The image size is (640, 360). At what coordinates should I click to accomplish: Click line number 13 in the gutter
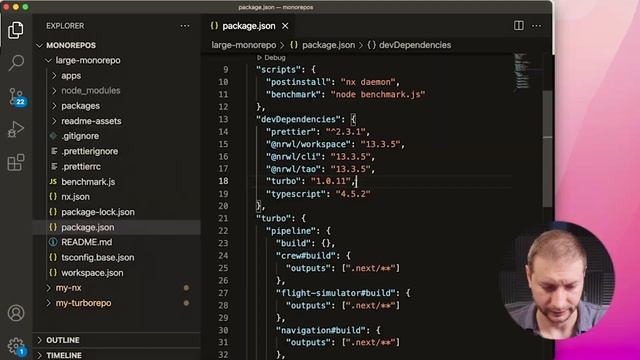(x=223, y=119)
